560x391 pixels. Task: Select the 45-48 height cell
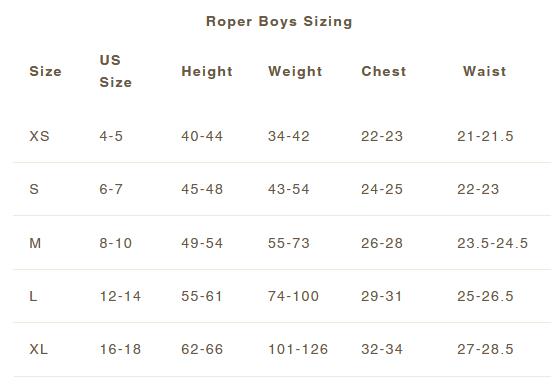[x=202, y=189]
